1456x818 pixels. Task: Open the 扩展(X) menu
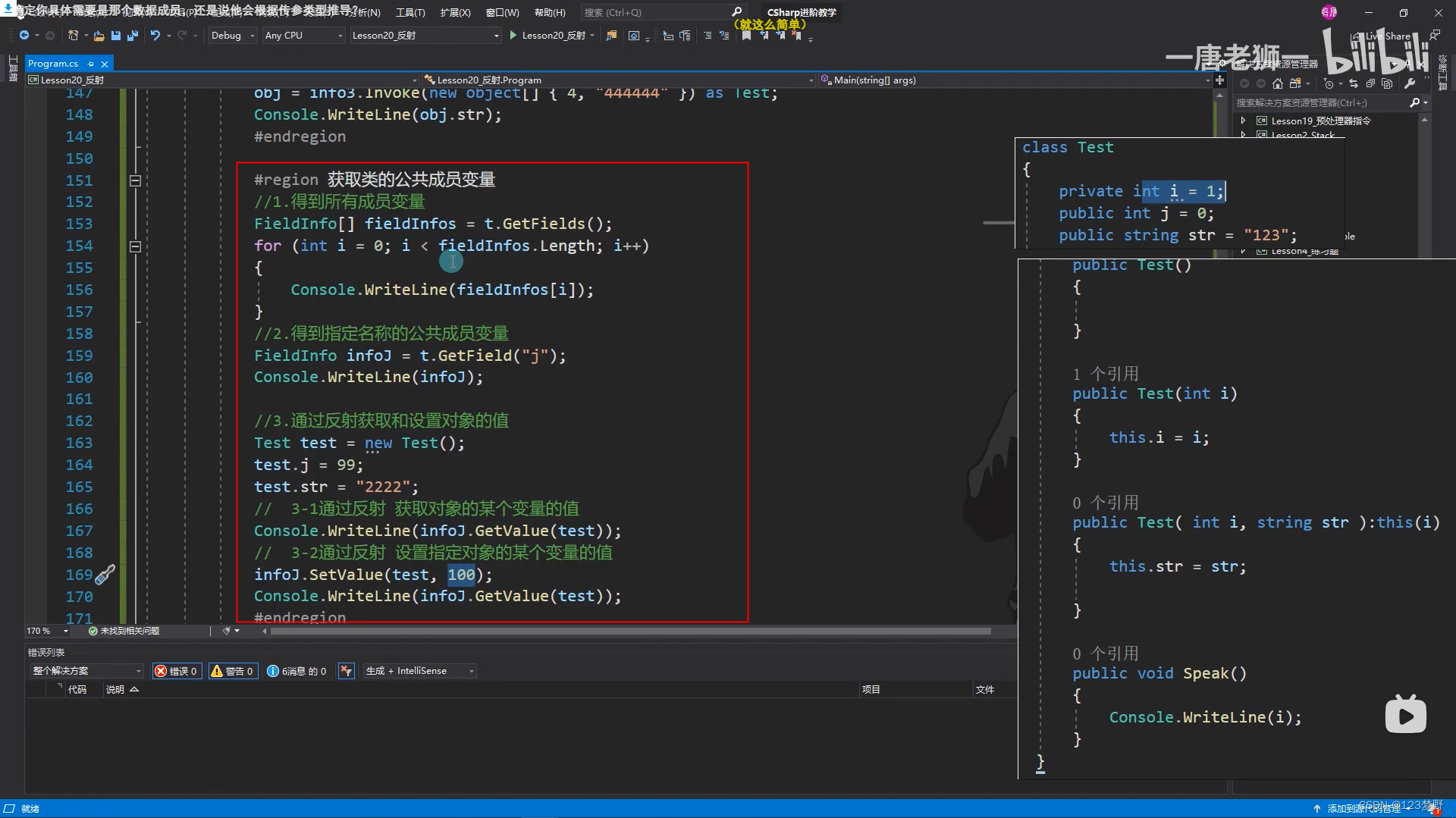(455, 13)
